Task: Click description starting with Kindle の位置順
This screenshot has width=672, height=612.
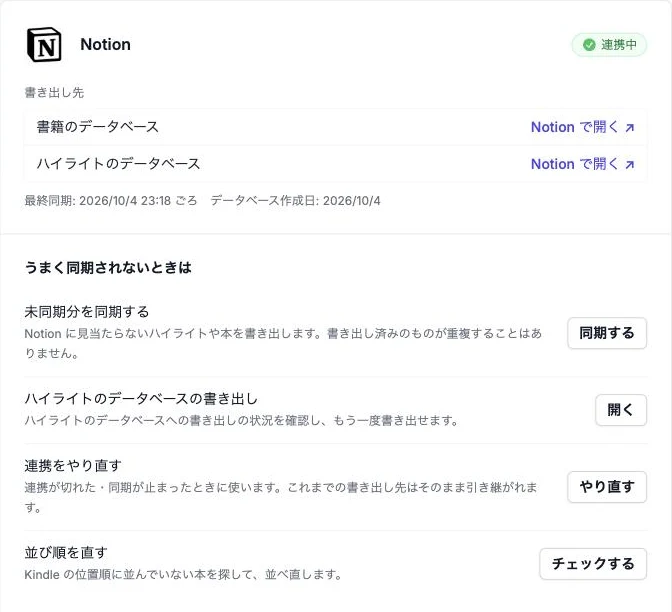Action: 183,574
